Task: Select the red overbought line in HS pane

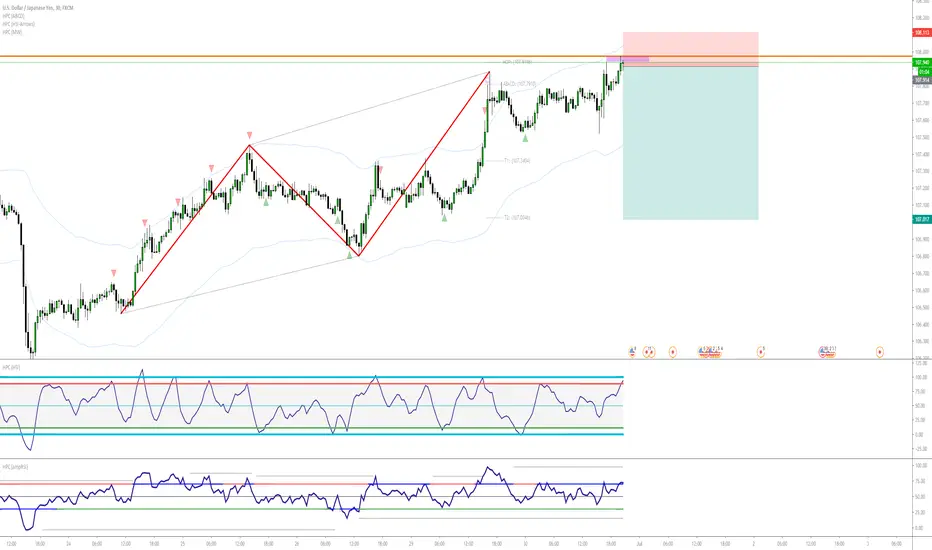Action: pos(311,384)
